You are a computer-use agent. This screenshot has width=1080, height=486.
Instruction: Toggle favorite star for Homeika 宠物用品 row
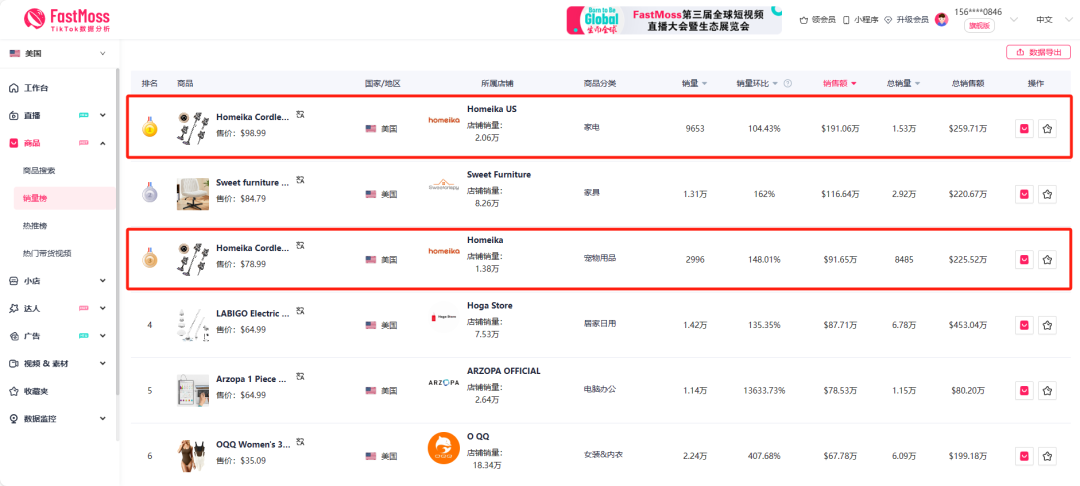point(1047,260)
